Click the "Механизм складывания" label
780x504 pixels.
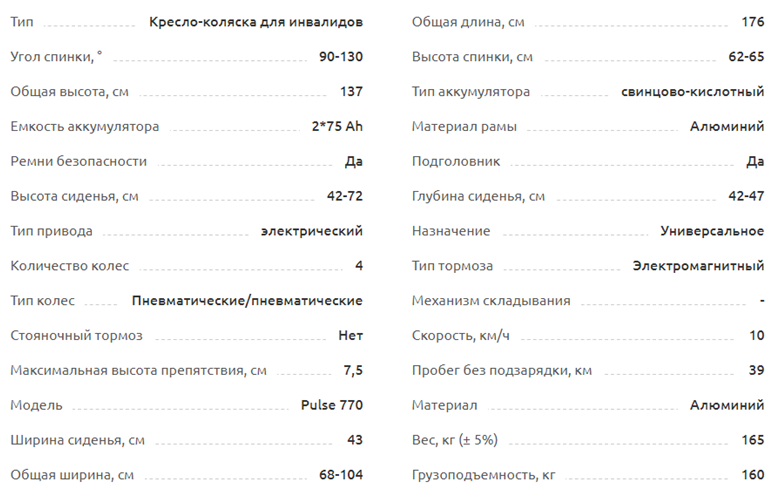coord(491,300)
